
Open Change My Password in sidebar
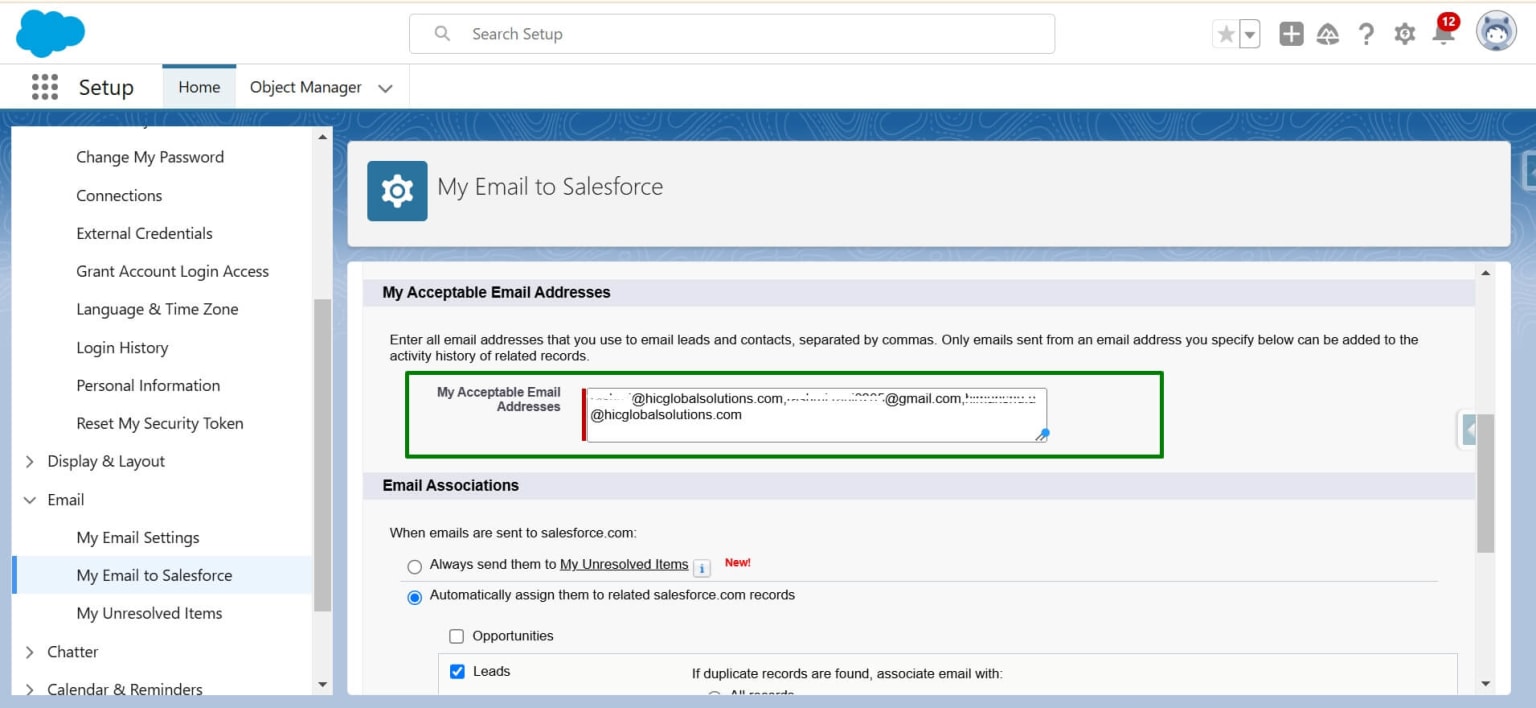coord(150,157)
